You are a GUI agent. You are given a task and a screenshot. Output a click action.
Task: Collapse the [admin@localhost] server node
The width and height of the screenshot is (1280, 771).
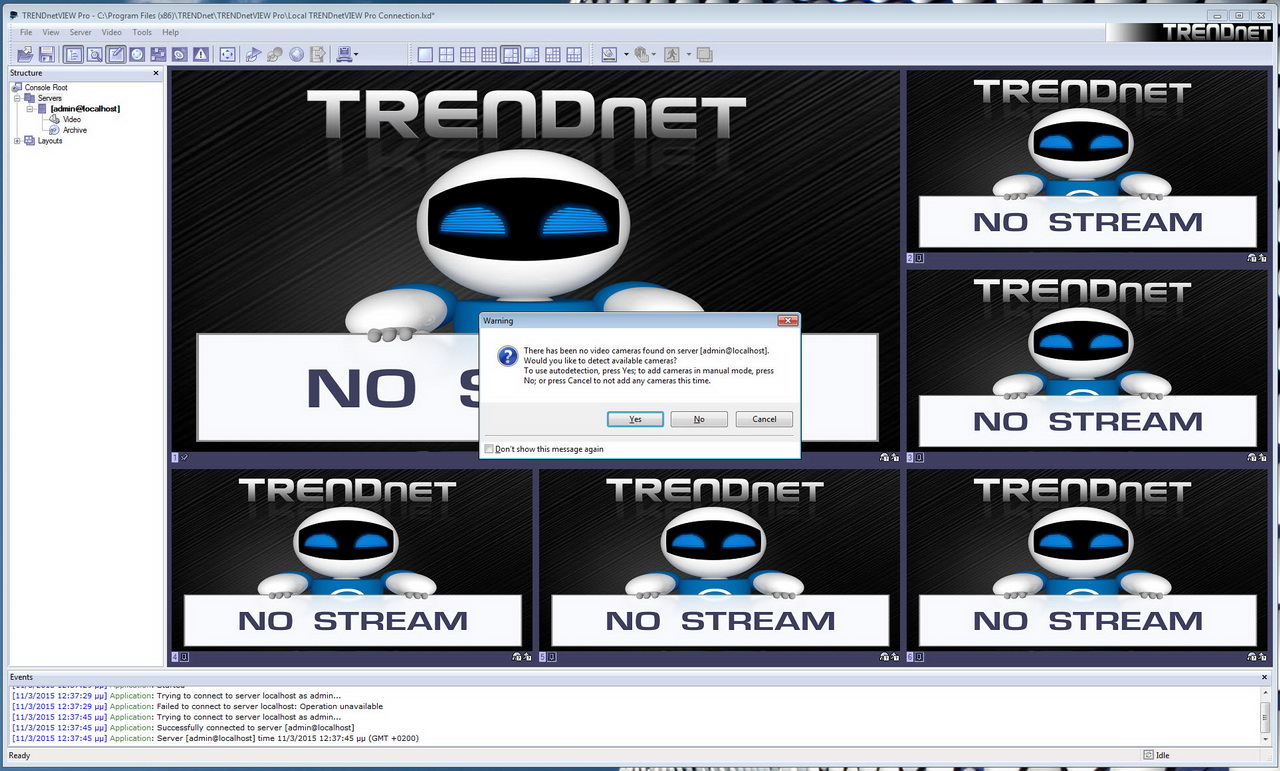click(30, 109)
